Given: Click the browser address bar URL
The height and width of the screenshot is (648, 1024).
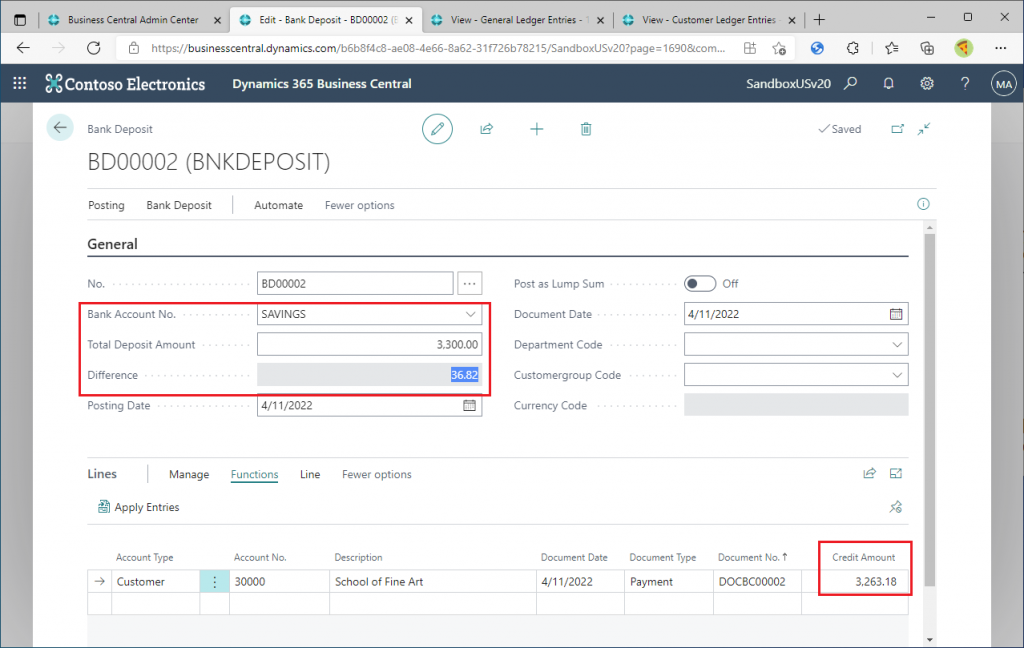Looking at the screenshot, I should [x=438, y=48].
